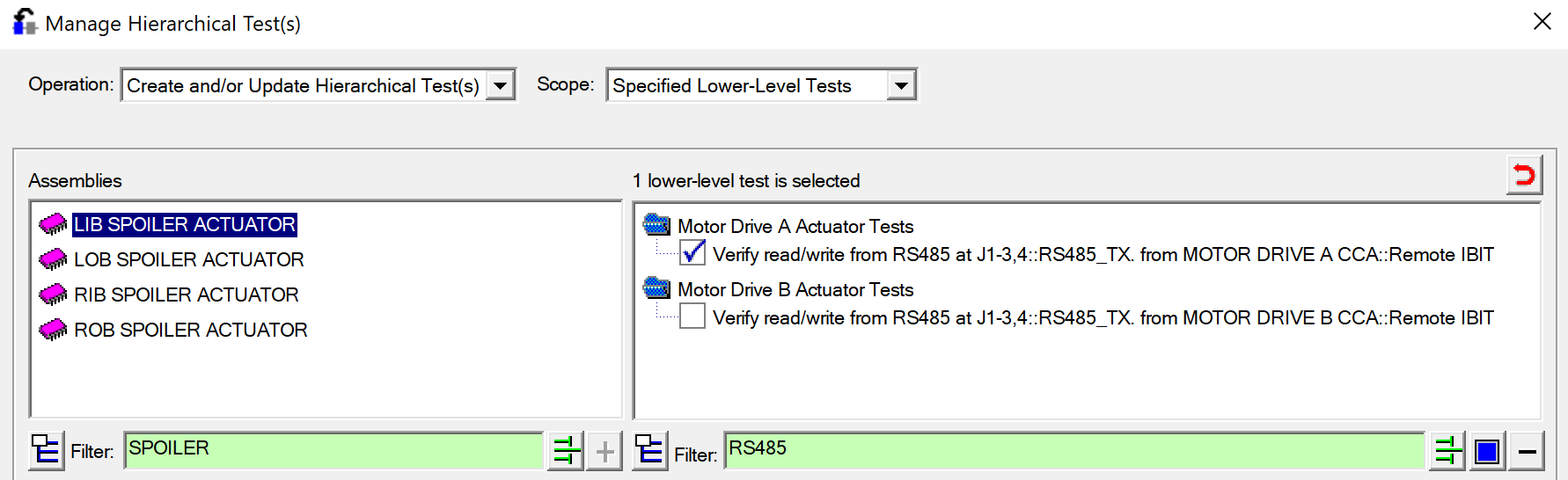The image size is (1568, 480).
Task: Open the Scope dropdown list
Action: pyautogui.click(x=901, y=85)
